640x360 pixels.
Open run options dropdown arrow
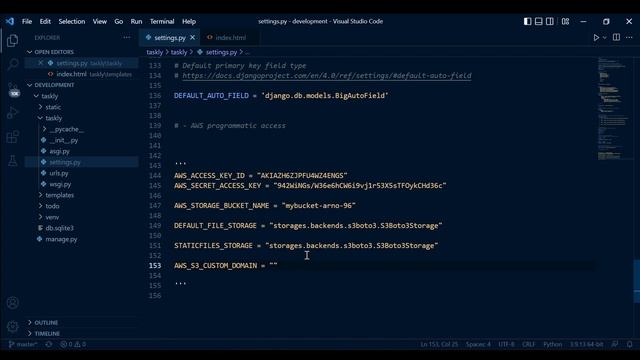[x=604, y=38]
